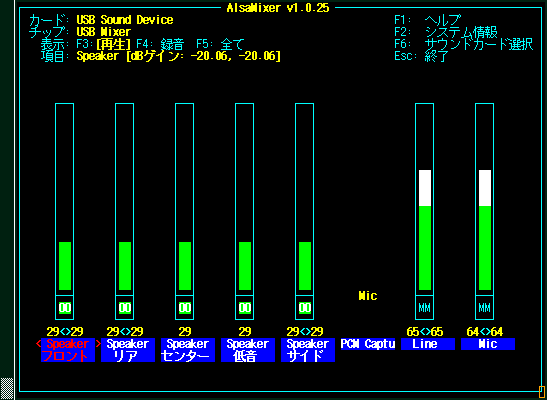Screen dimensions: 547x400
Task: Select the Speaker 低音 channel label
Action: tap(248, 350)
